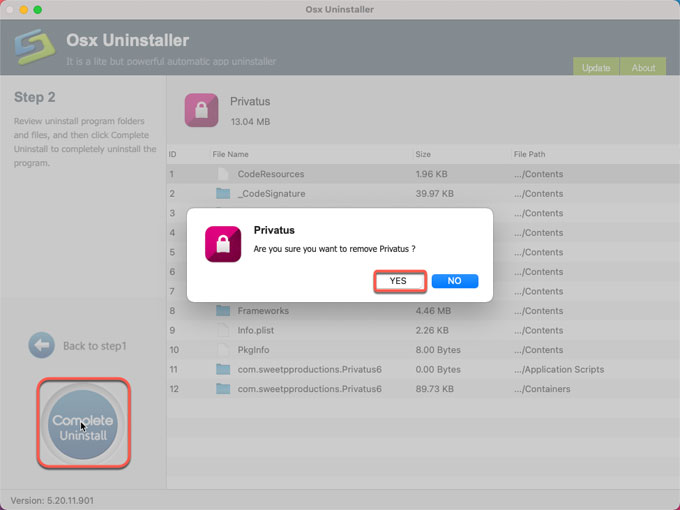Select the CodeResources file name

[271, 174]
